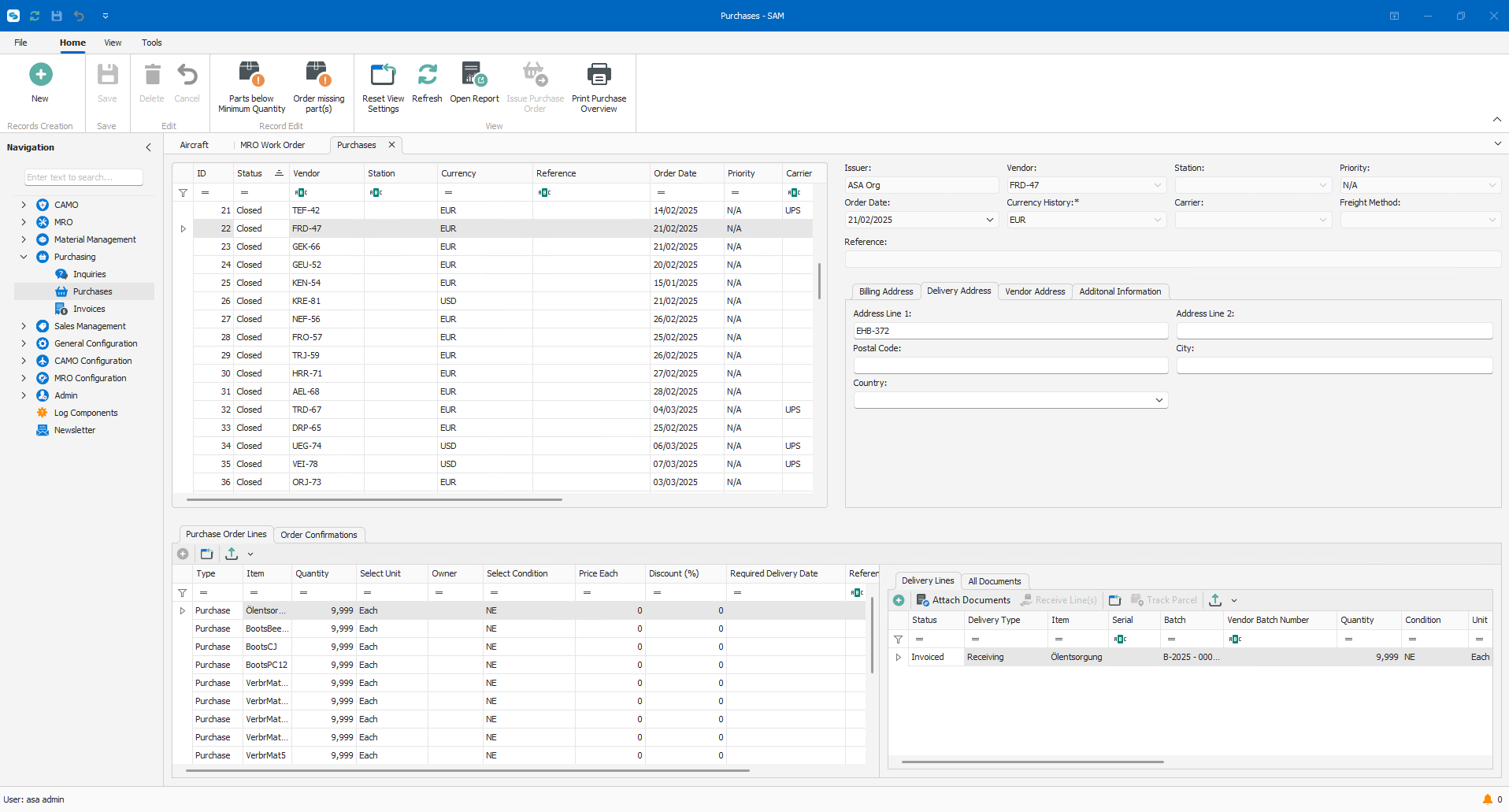The height and width of the screenshot is (812, 1509).
Task: Open the Order Date picker dropdown
Action: click(990, 220)
